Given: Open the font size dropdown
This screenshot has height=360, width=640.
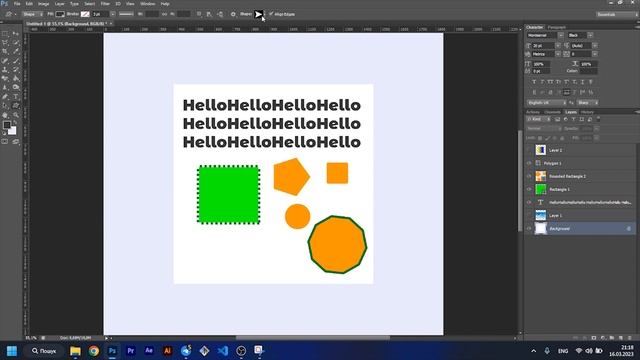Looking at the screenshot, I should (x=558, y=46).
